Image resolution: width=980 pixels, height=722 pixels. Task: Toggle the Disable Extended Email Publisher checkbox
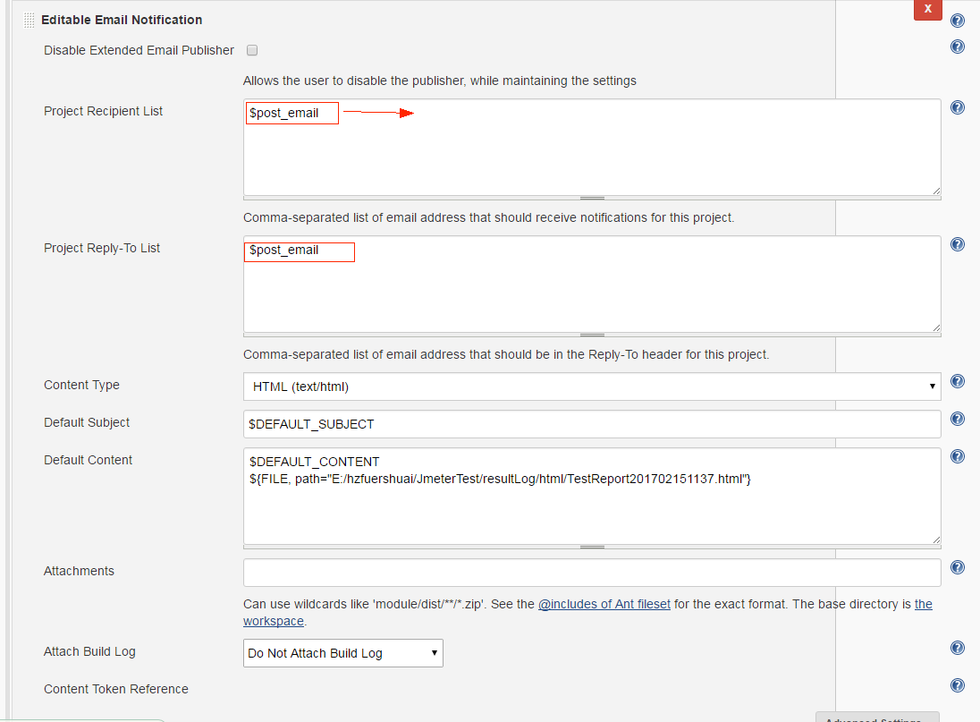pyautogui.click(x=252, y=50)
